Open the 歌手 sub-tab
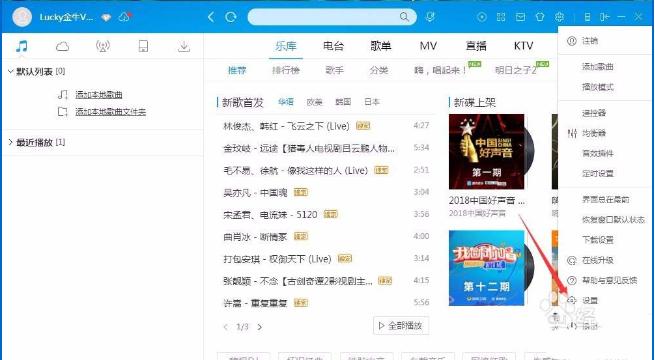The height and width of the screenshot is (360, 655). (334, 70)
